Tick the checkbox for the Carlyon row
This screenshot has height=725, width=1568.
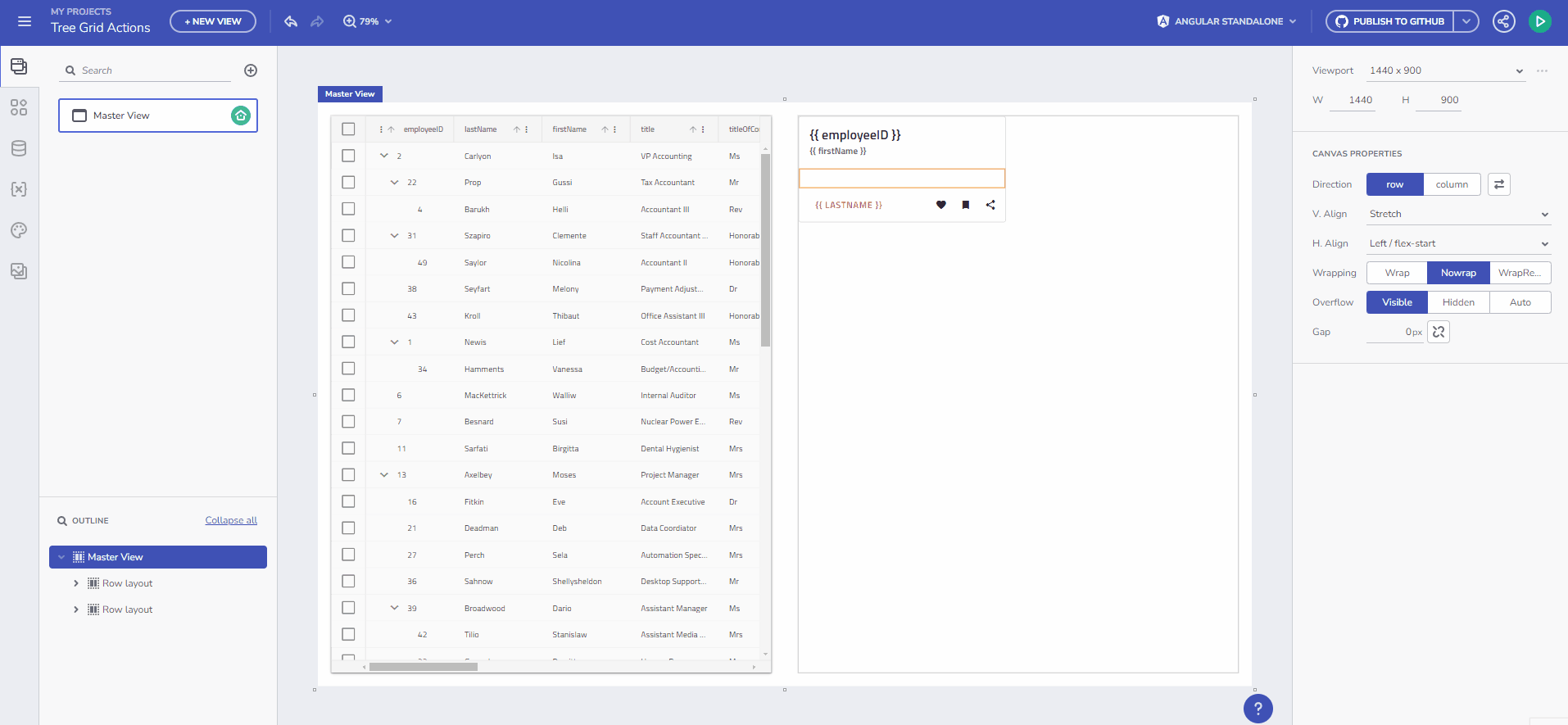coord(348,156)
